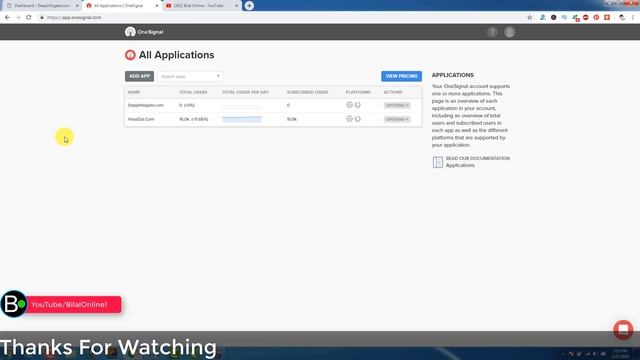Click the TOTAL USERS PER DAY header
This screenshot has width=640, height=360.
point(245,92)
